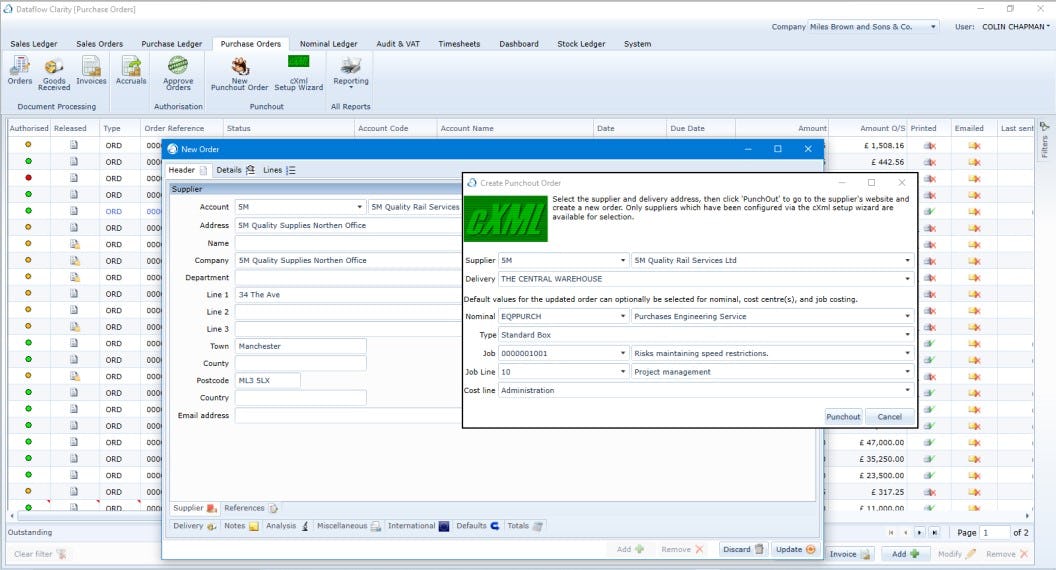Go to first page of results
1056x570 pixels.
tap(891, 532)
